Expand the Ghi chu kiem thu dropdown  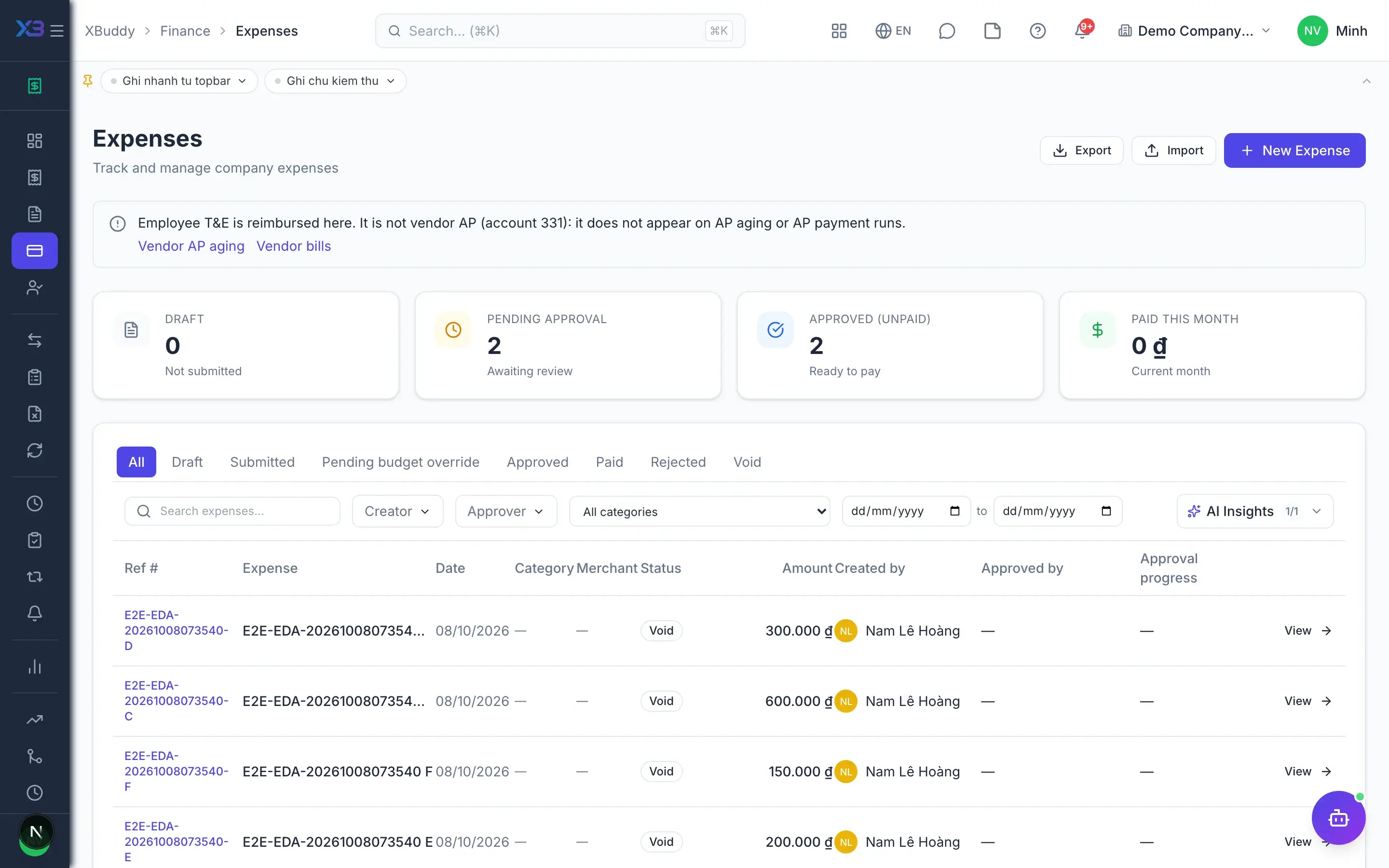[335, 81]
